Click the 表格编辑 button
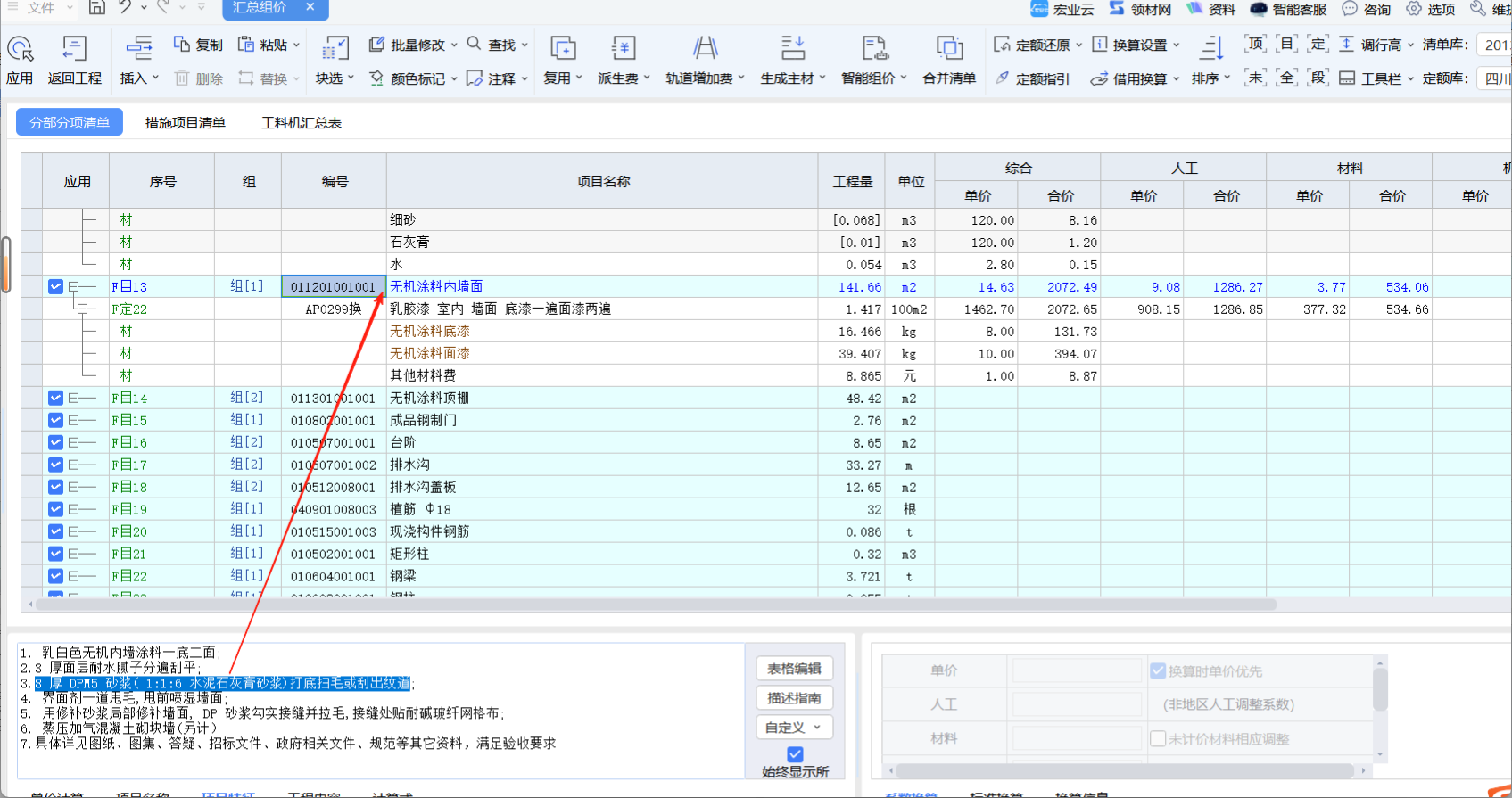 pos(794,669)
